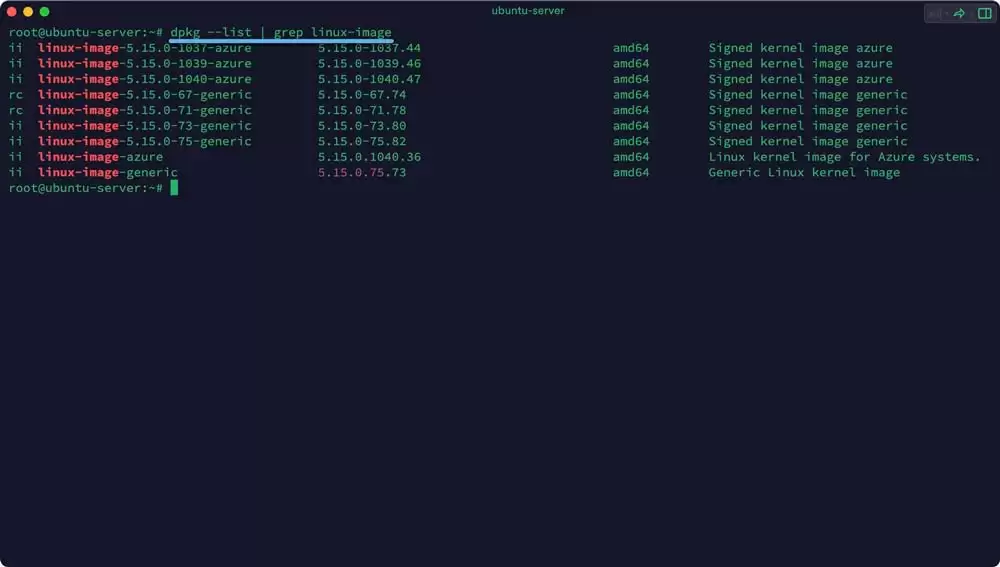Click the pink version 5.15.0.75.73

pos(362,172)
